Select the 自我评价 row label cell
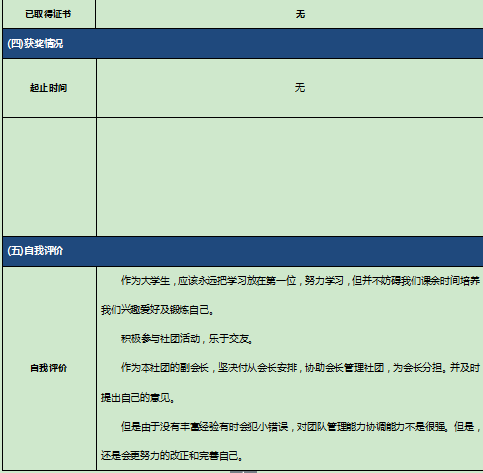 point(49,368)
